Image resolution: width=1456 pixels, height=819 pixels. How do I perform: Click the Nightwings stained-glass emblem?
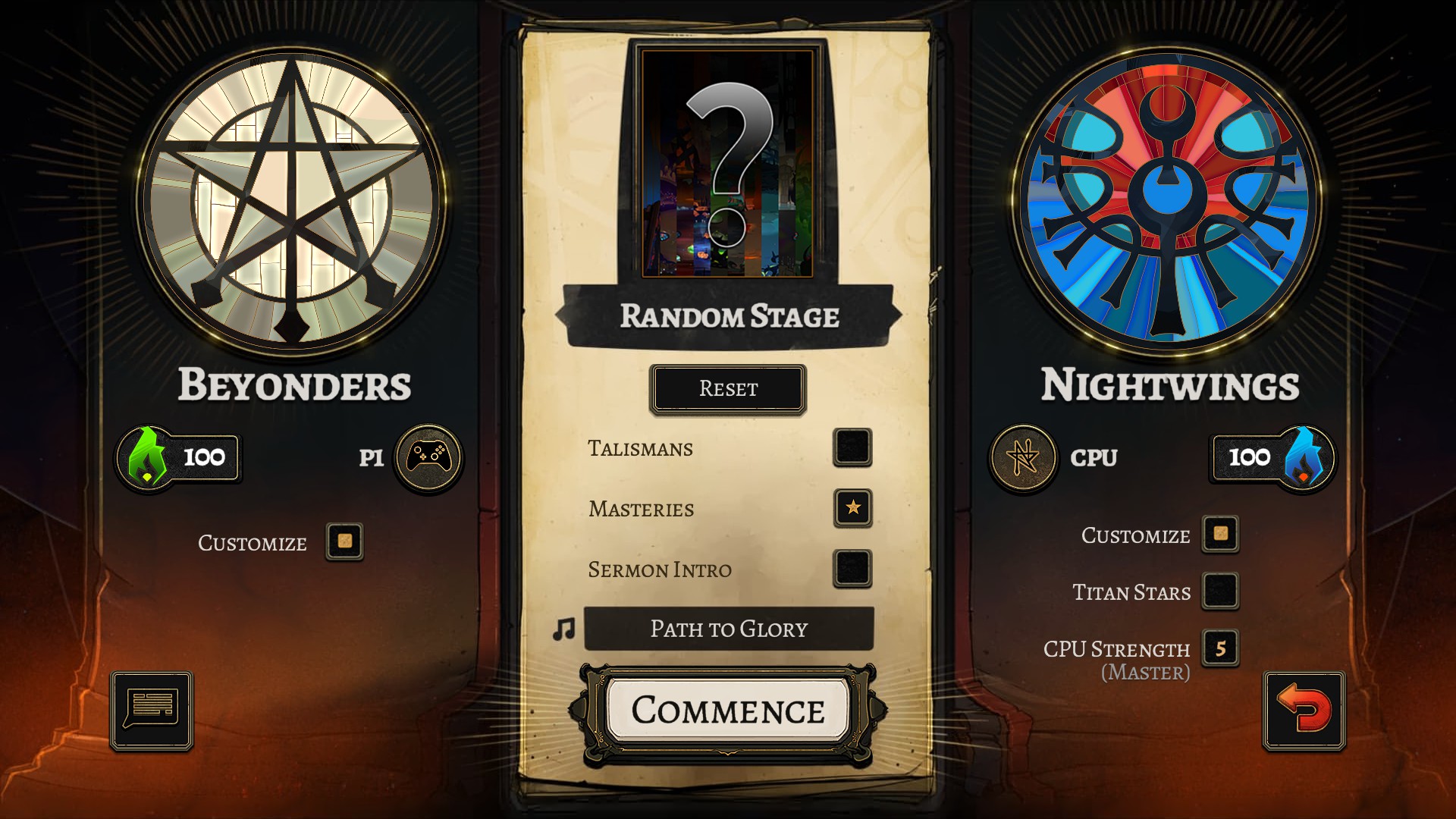tap(1169, 201)
